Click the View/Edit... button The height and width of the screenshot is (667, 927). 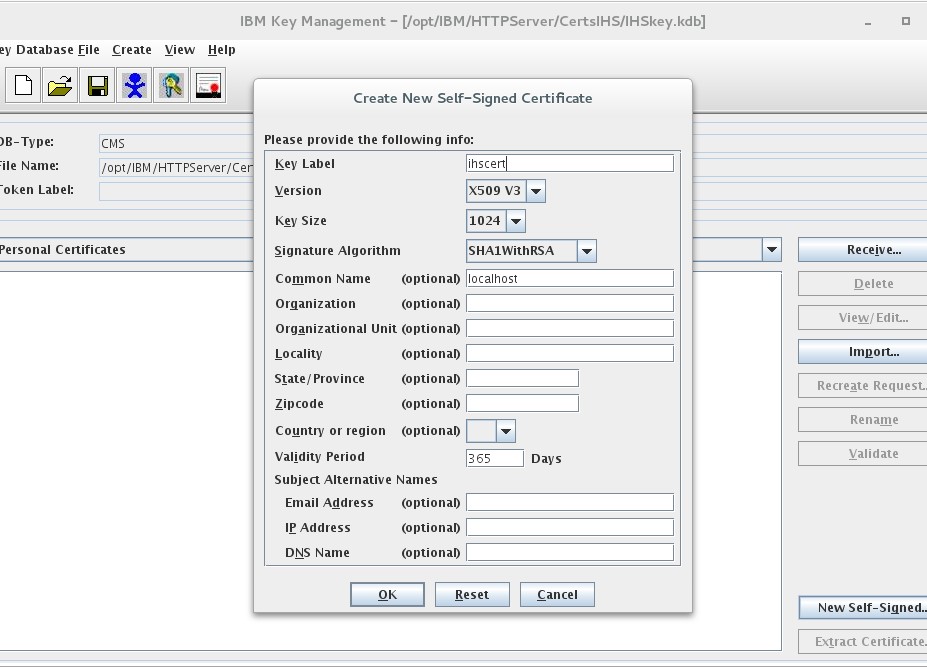coord(863,318)
